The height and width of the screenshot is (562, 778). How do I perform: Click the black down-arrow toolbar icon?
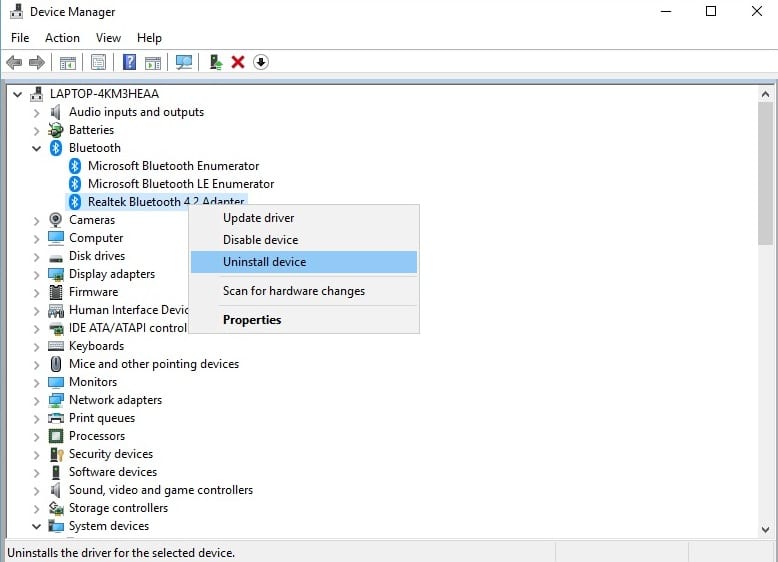pyautogui.click(x=261, y=62)
